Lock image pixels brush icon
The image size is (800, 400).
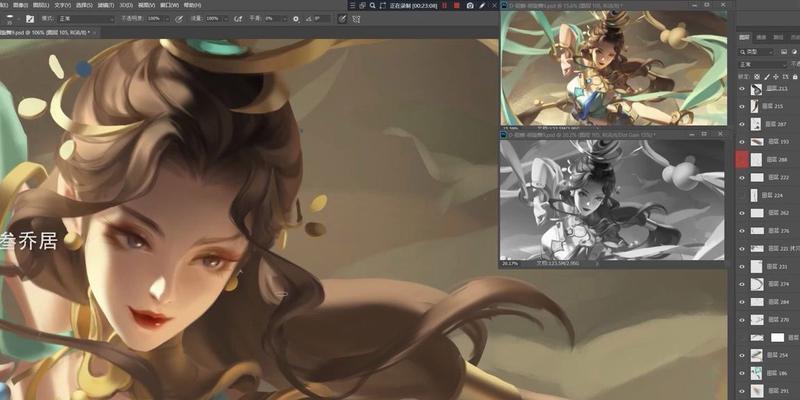(x=767, y=77)
